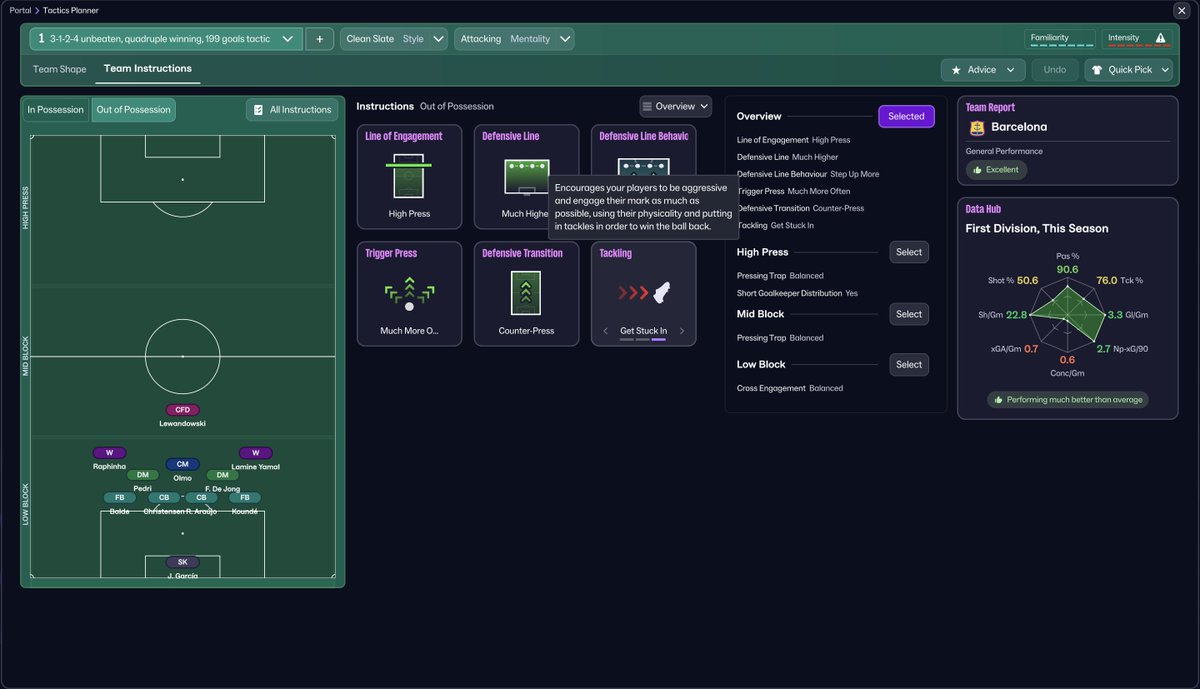This screenshot has width=1200, height=689.
Task: Click the Data Hub radar chart
Action: pyautogui.click(x=1067, y=315)
